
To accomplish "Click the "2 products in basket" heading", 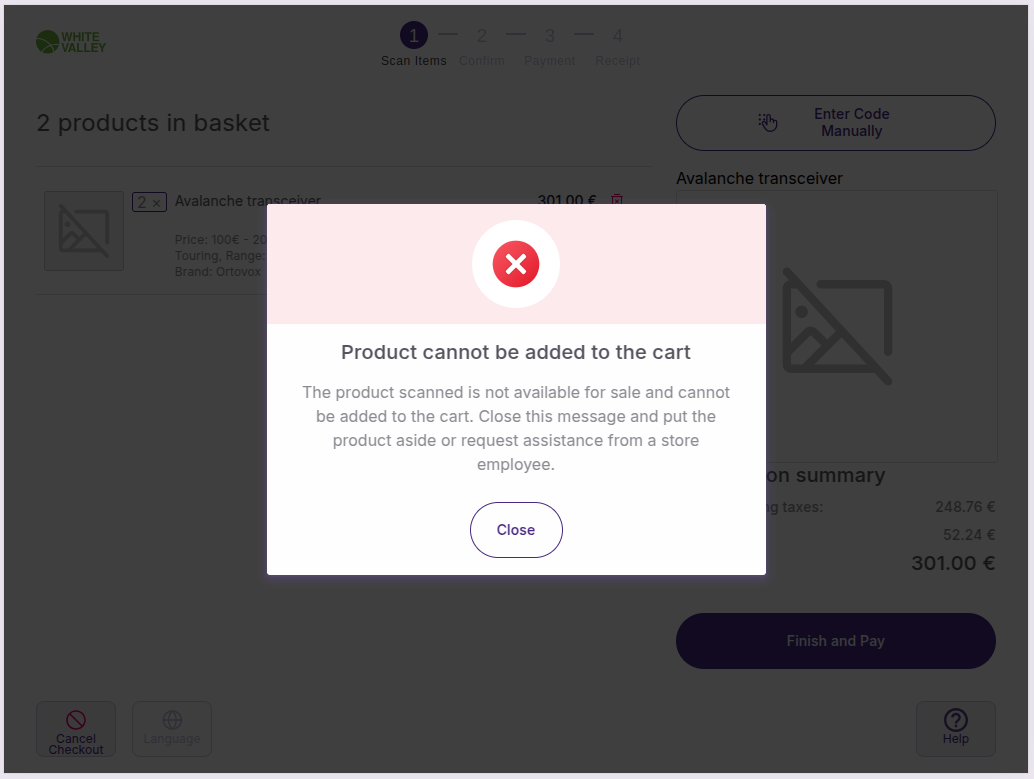I will 153,123.
